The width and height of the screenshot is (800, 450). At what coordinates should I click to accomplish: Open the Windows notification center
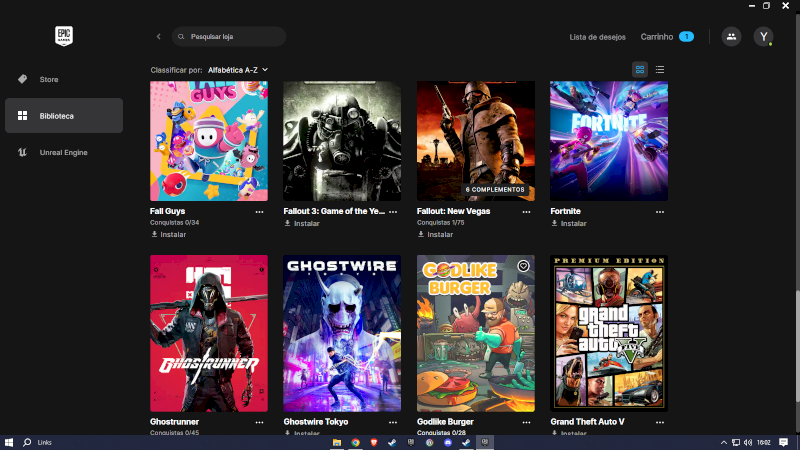[784, 442]
